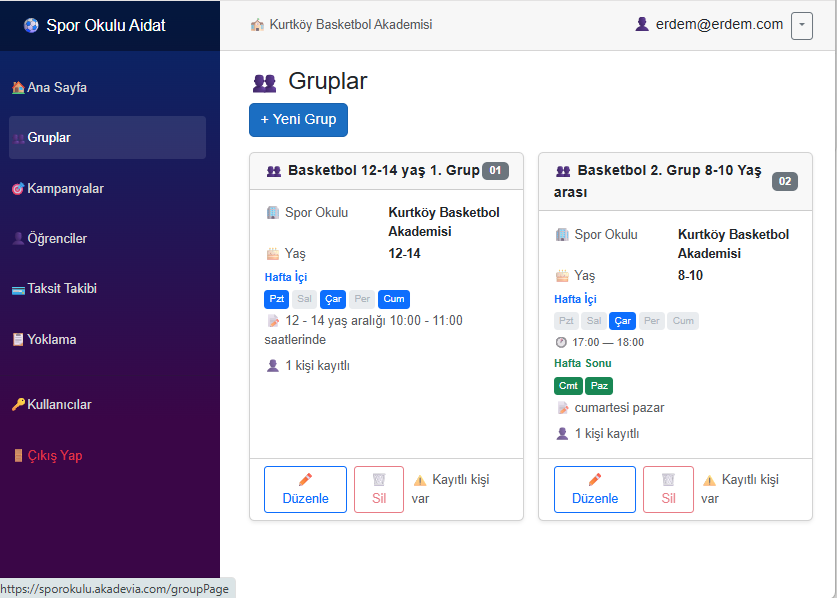Click the green Cmt weekend badge

click(x=568, y=385)
